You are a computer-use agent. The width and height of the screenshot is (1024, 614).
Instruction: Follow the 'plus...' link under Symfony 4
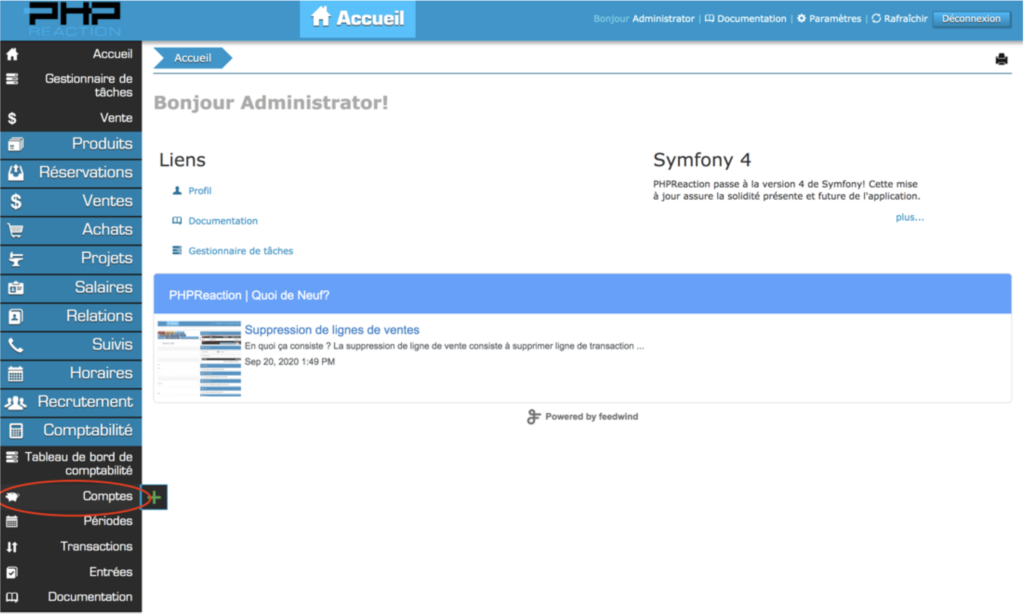[x=909, y=217]
